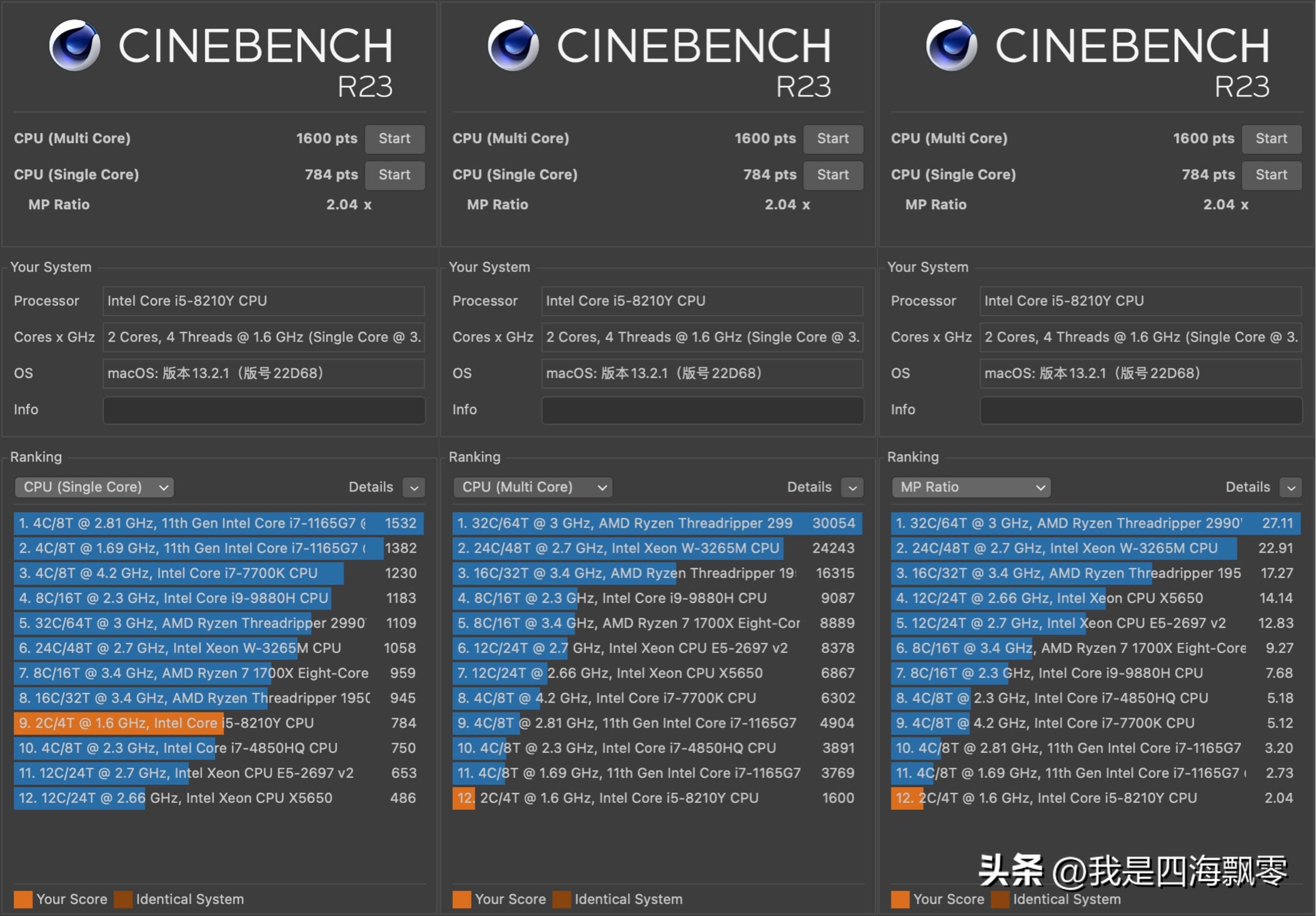Click Identical System swatch in middle panel
This screenshot has height=916, width=1316.
(562, 899)
